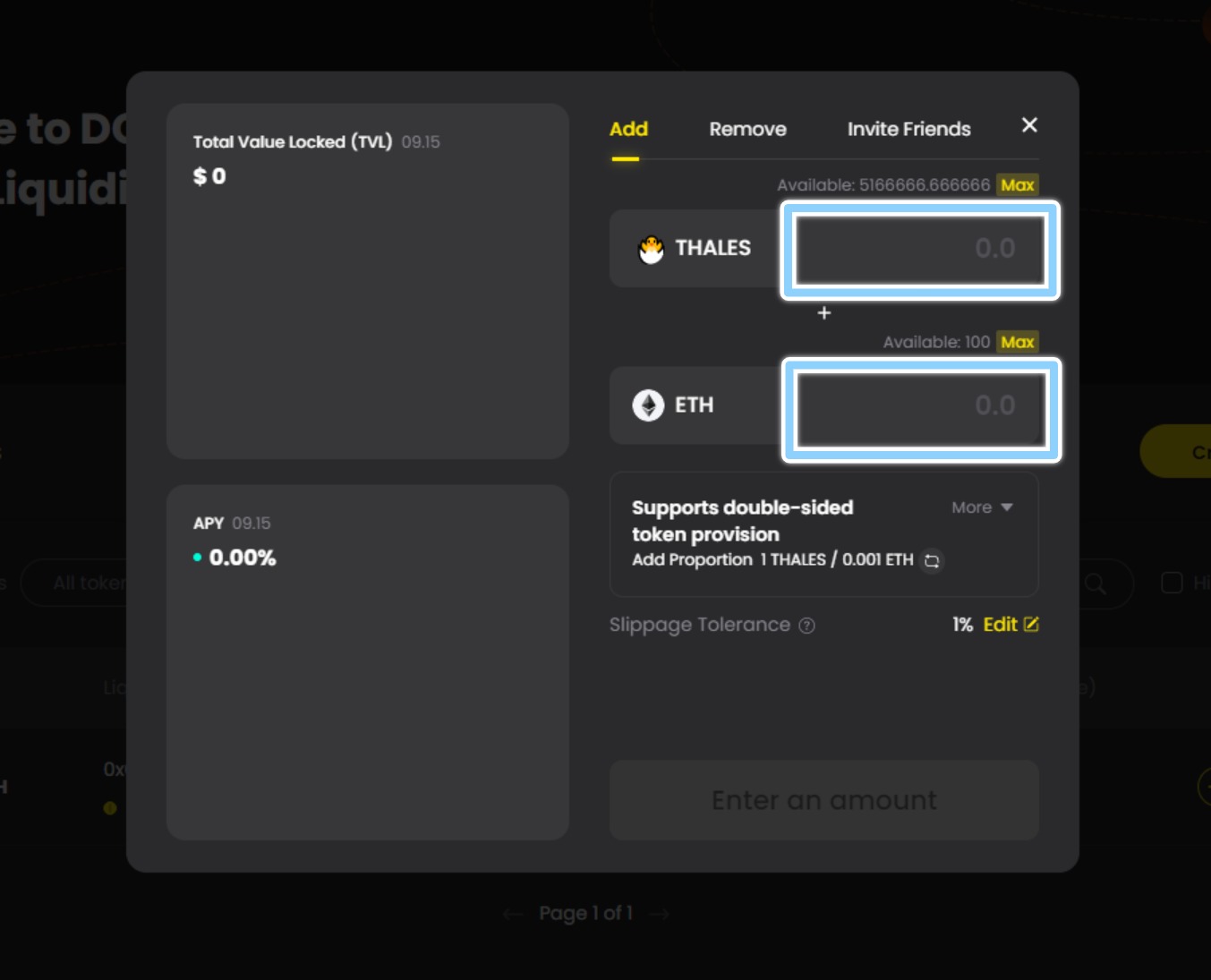Image resolution: width=1211 pixels, height=980 pixels.
Task: Click the ETH amount input field
Action: [x=920, y=409]
